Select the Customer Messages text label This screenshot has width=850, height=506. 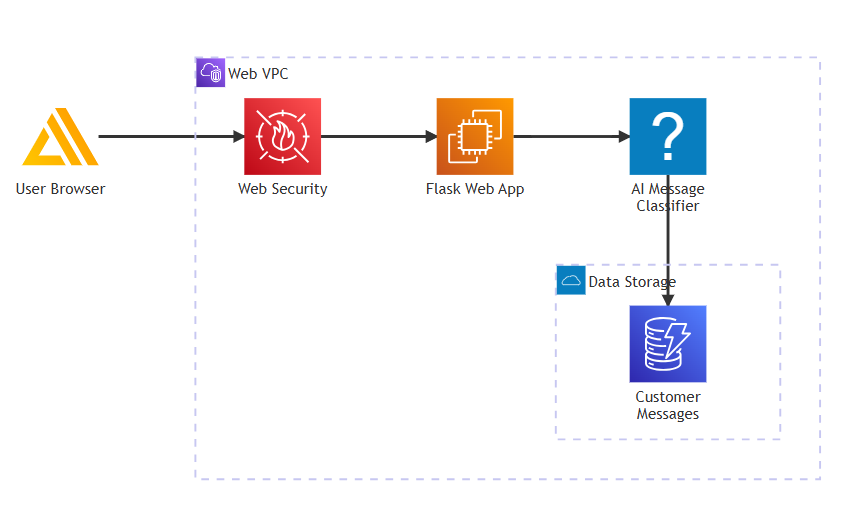(668, 405)
